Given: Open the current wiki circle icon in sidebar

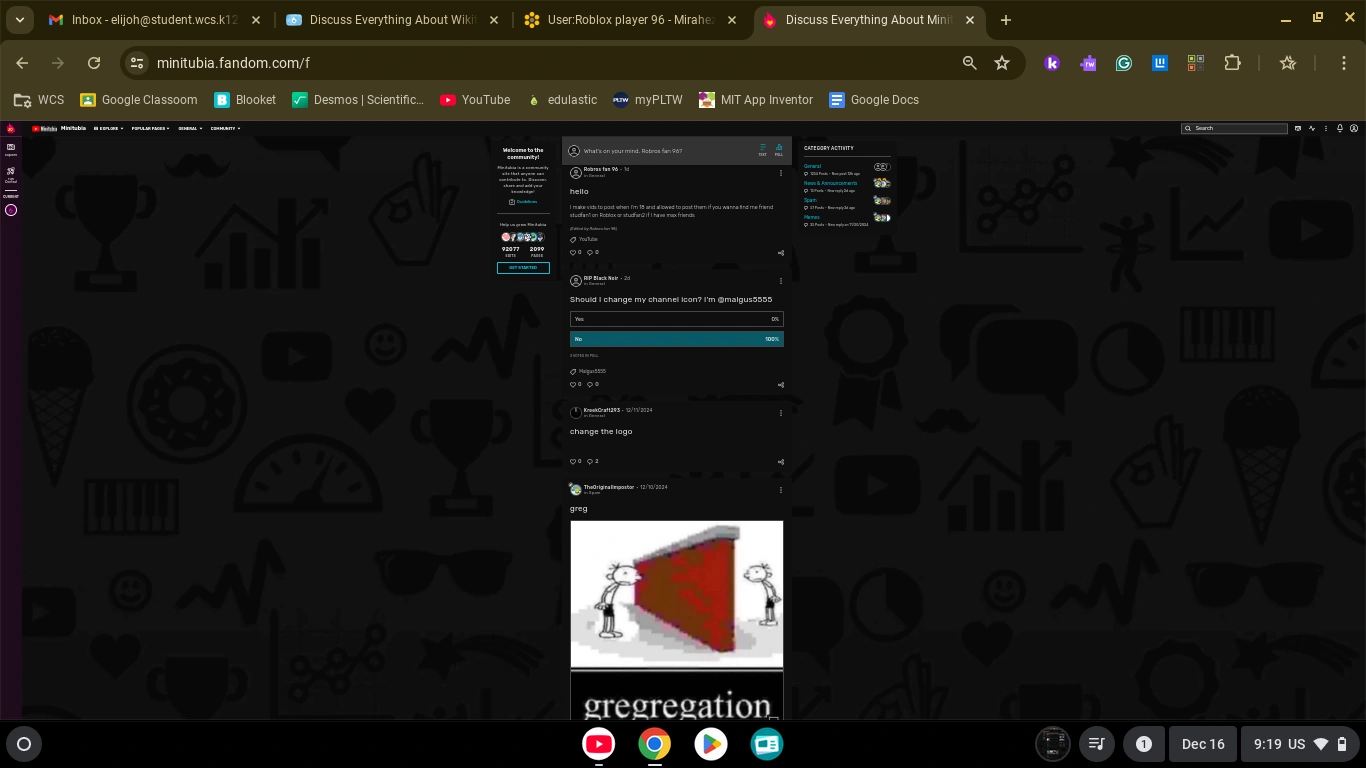Looking at the screenshot, I should (11, 210).
